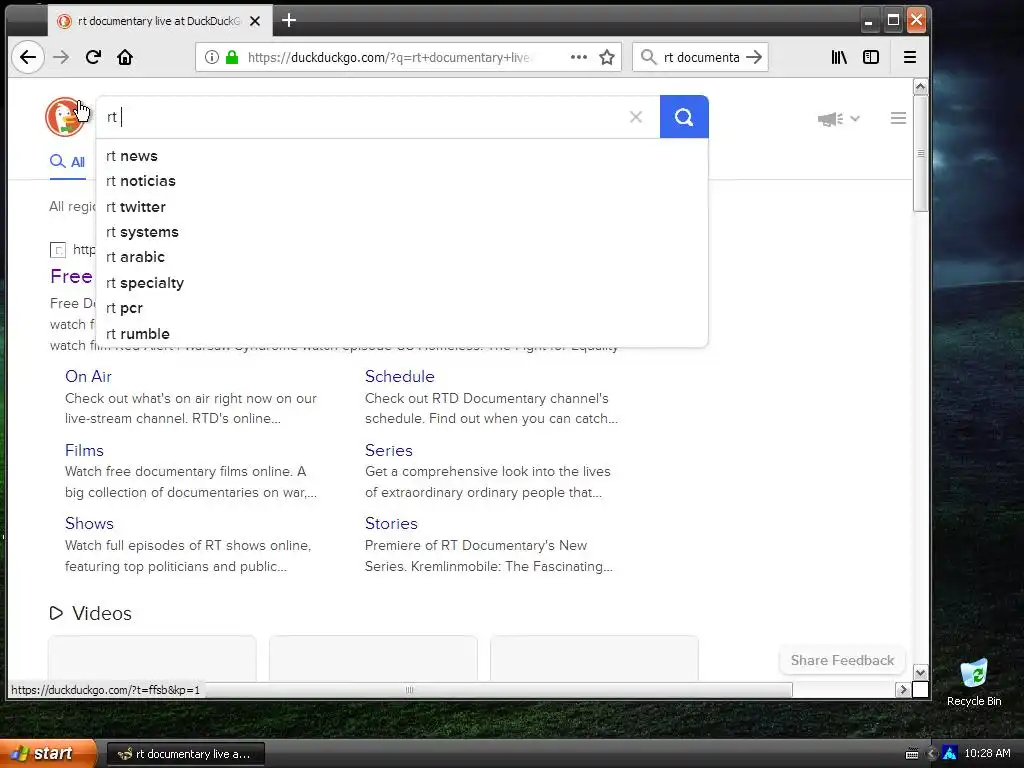Choose suggestion rt news
The width and height of the screenshot is (1024, 768).
(x=402, y=156)
